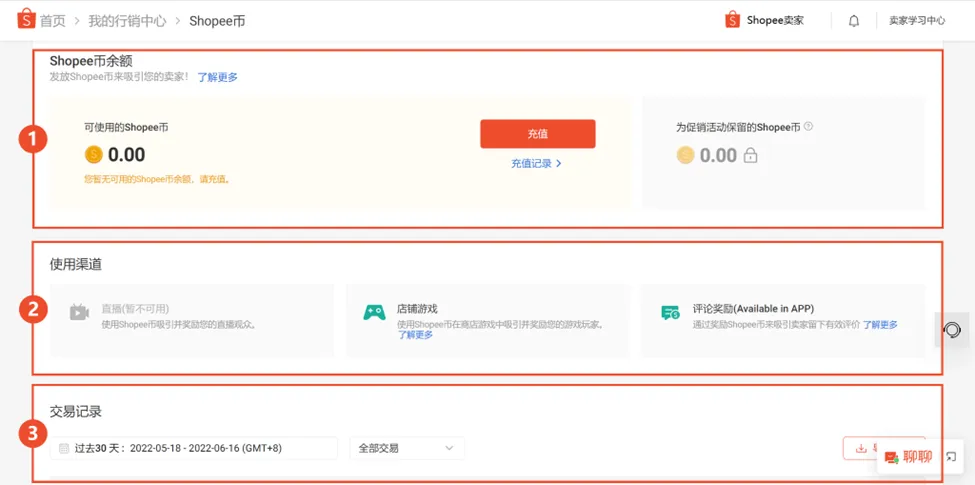The height and width of the screenshot is (485, 975).
Task: Click the 充值 button
Action: 538,134
